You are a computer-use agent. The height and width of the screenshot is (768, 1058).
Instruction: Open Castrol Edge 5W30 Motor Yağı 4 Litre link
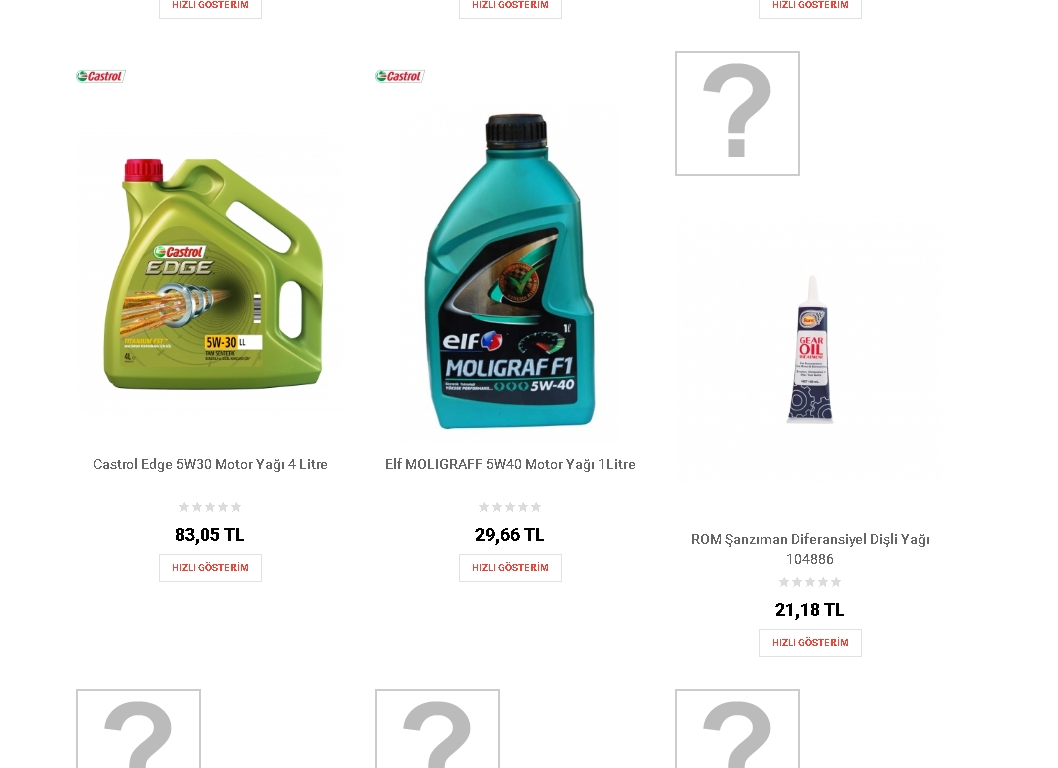pos(211,464)
